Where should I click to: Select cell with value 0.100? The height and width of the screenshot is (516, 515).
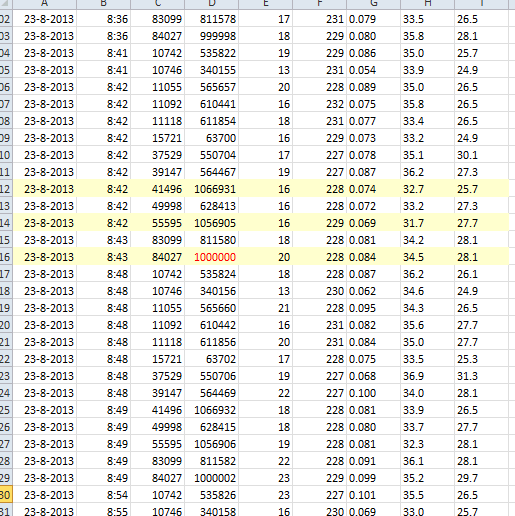tap(373, 393)
